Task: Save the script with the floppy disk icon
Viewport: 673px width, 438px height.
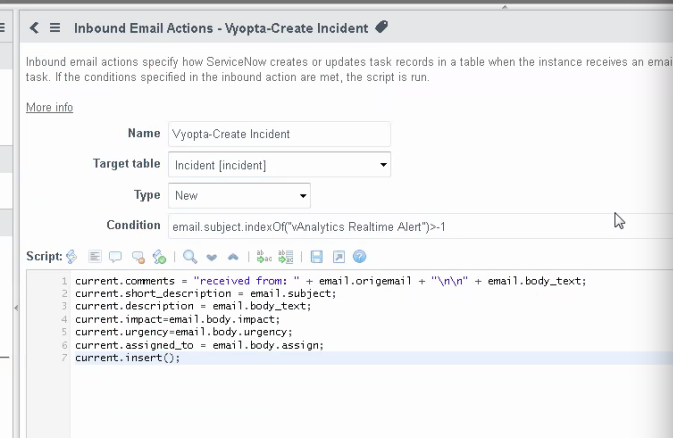Action: [317, 257]
